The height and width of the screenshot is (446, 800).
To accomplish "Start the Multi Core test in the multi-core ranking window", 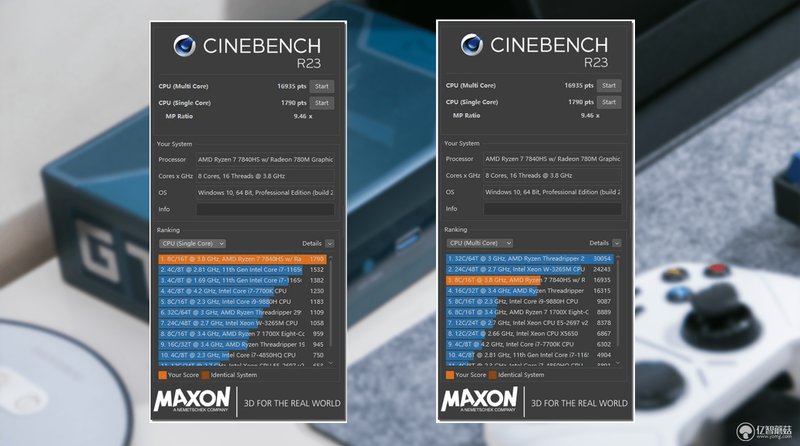I will click(x=609, y=86).
